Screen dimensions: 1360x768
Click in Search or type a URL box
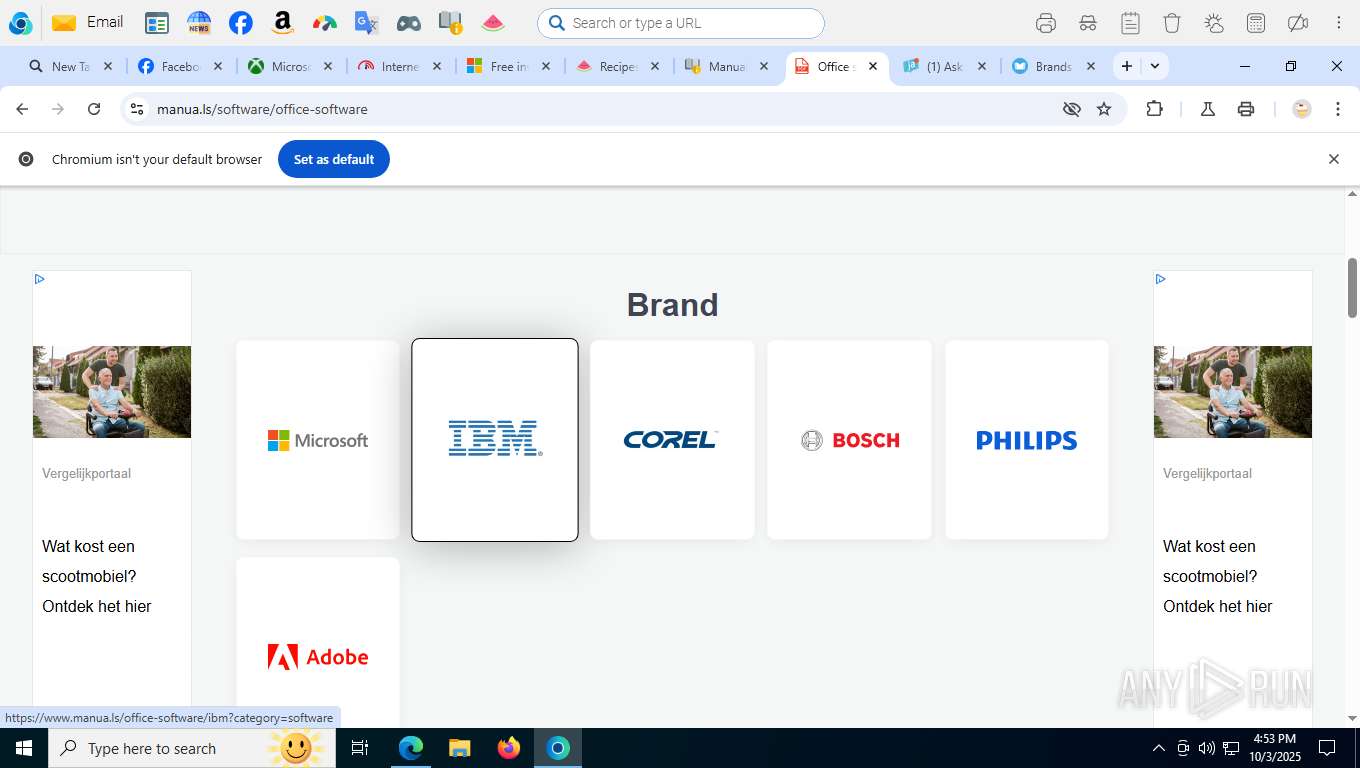[681, 23]
